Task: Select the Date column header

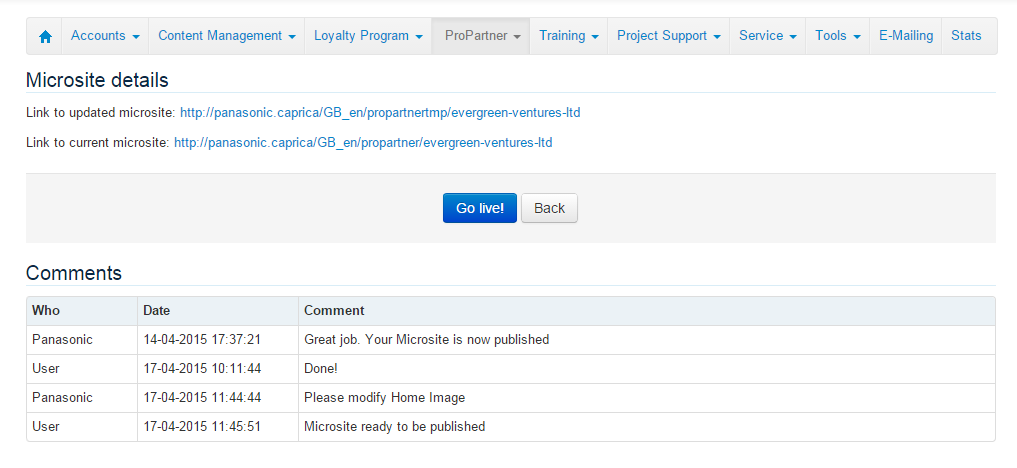Action: coord(218,310)
